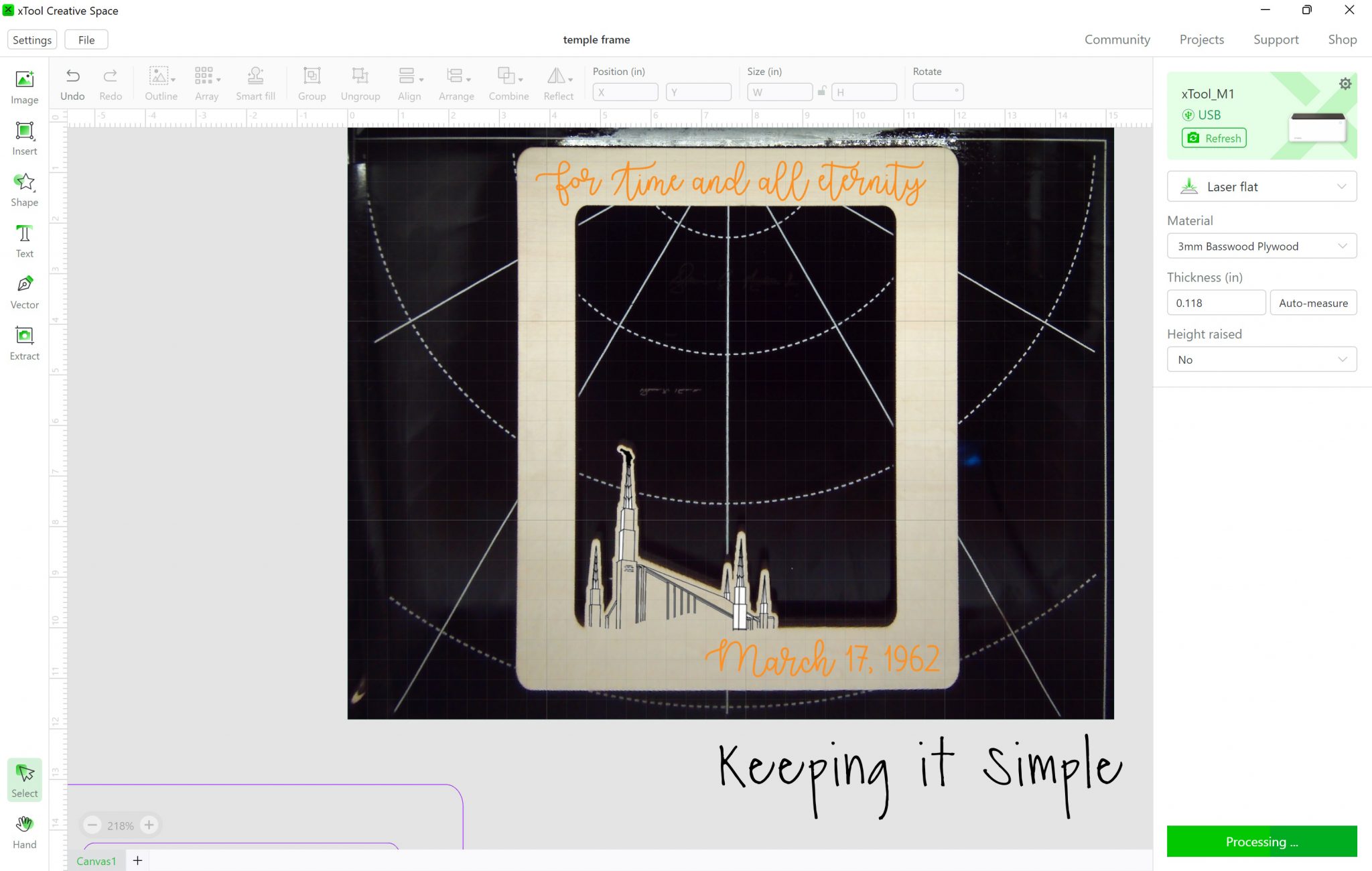Toggle the size aspect ratio lock
The height and width of the screenshot is (871, 1372).
point(822,91)
